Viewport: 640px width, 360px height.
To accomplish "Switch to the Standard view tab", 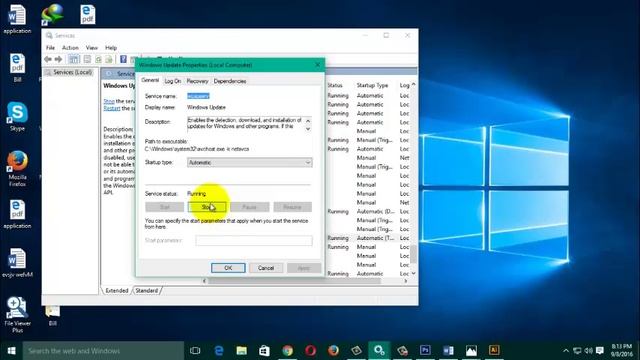I will [x=147, y=290].
